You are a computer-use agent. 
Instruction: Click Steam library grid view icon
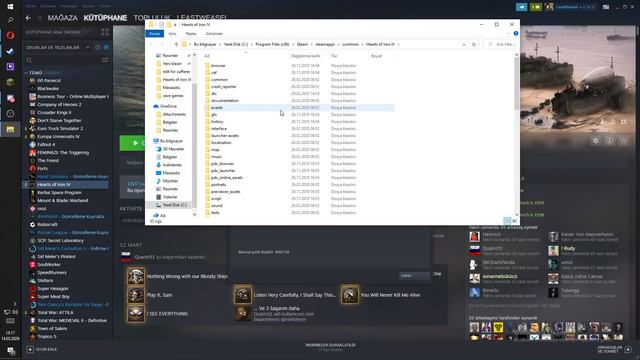105,32
